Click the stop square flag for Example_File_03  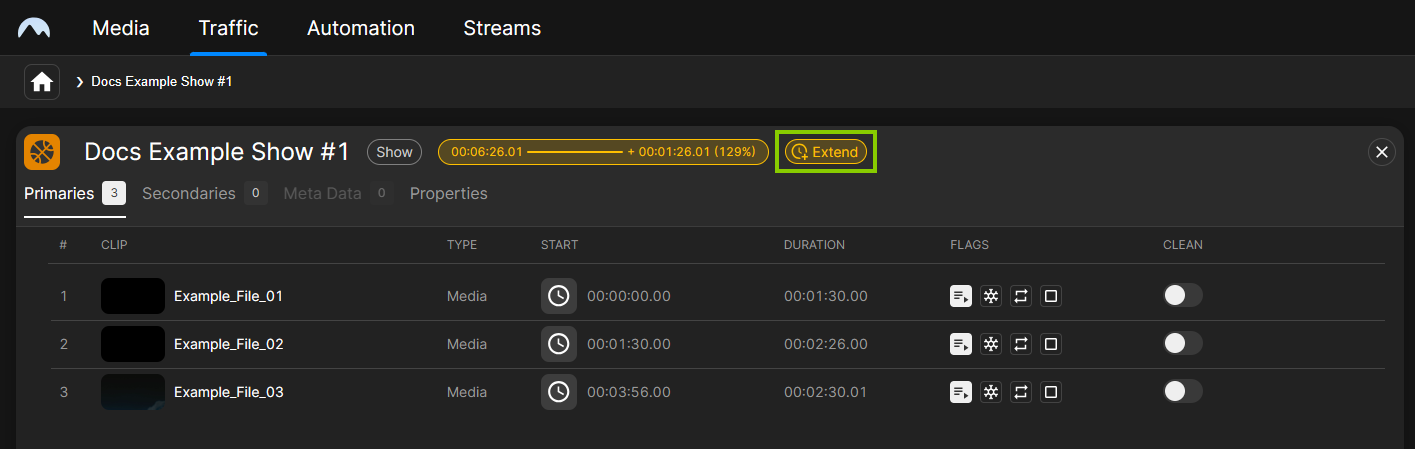(1051, 392)
